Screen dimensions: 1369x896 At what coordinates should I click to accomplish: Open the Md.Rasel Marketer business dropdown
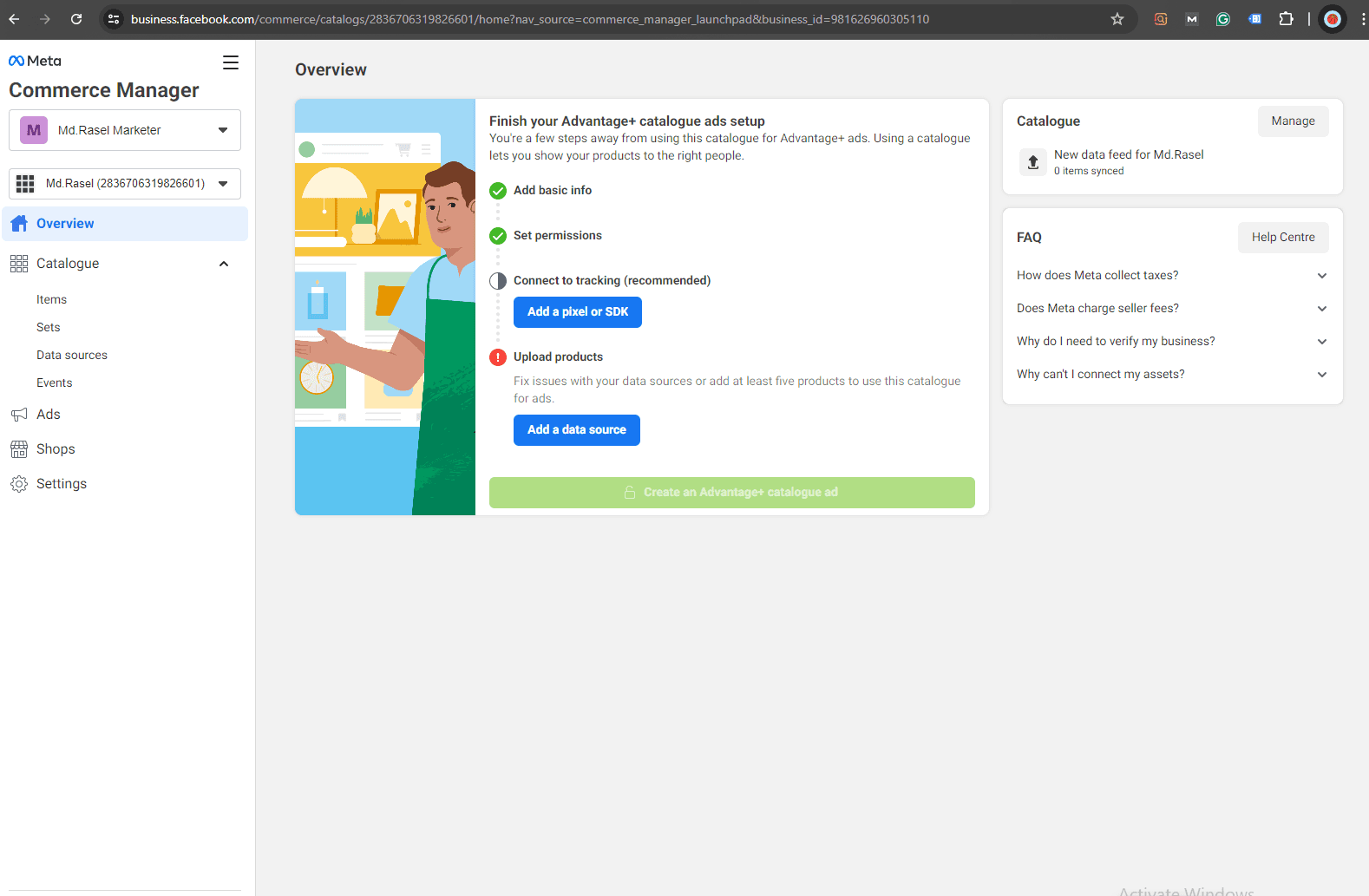125,130
